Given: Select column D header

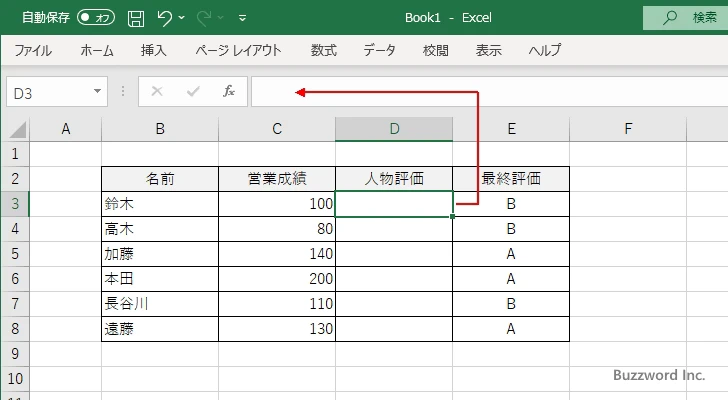Looking at the screenshot, I should coord(394,129).
